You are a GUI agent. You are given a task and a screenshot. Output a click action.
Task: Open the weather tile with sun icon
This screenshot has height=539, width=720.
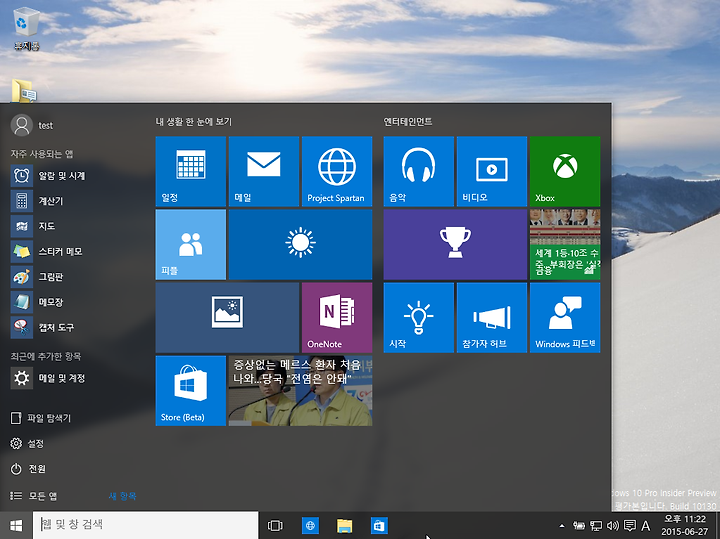click(300, 244)
